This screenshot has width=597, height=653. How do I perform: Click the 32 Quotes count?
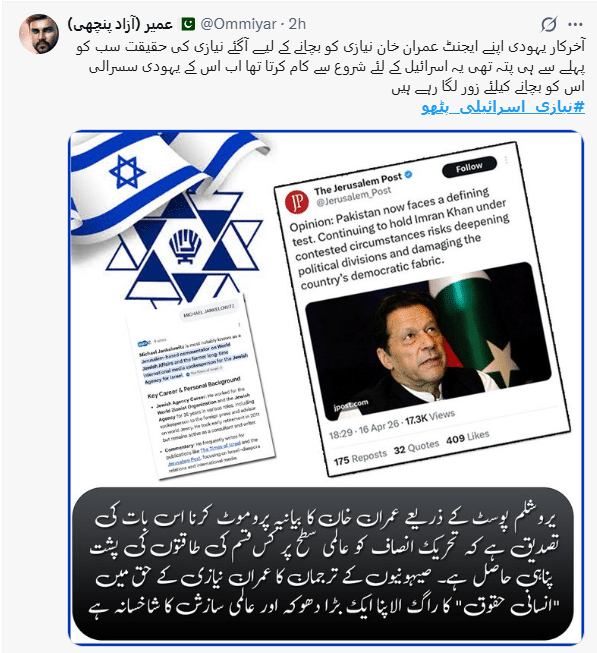pyautogui.click(x=416, y=448)
